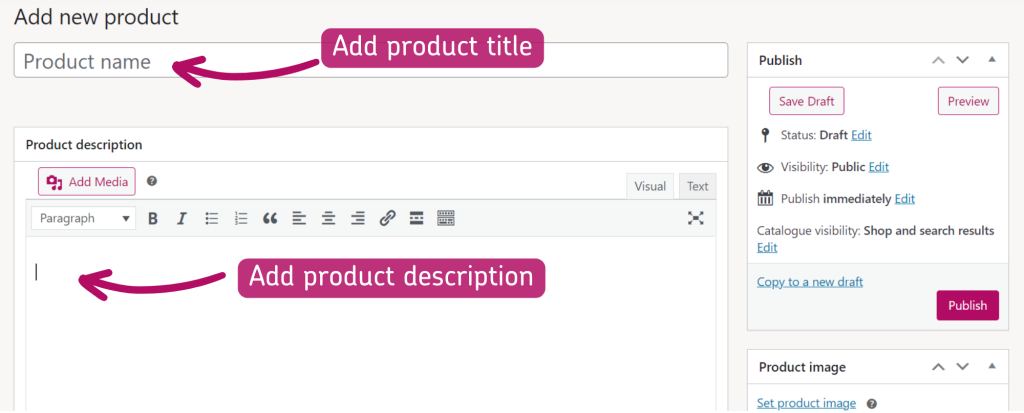Collapse the Publish panel

click(x=991, y=60)
